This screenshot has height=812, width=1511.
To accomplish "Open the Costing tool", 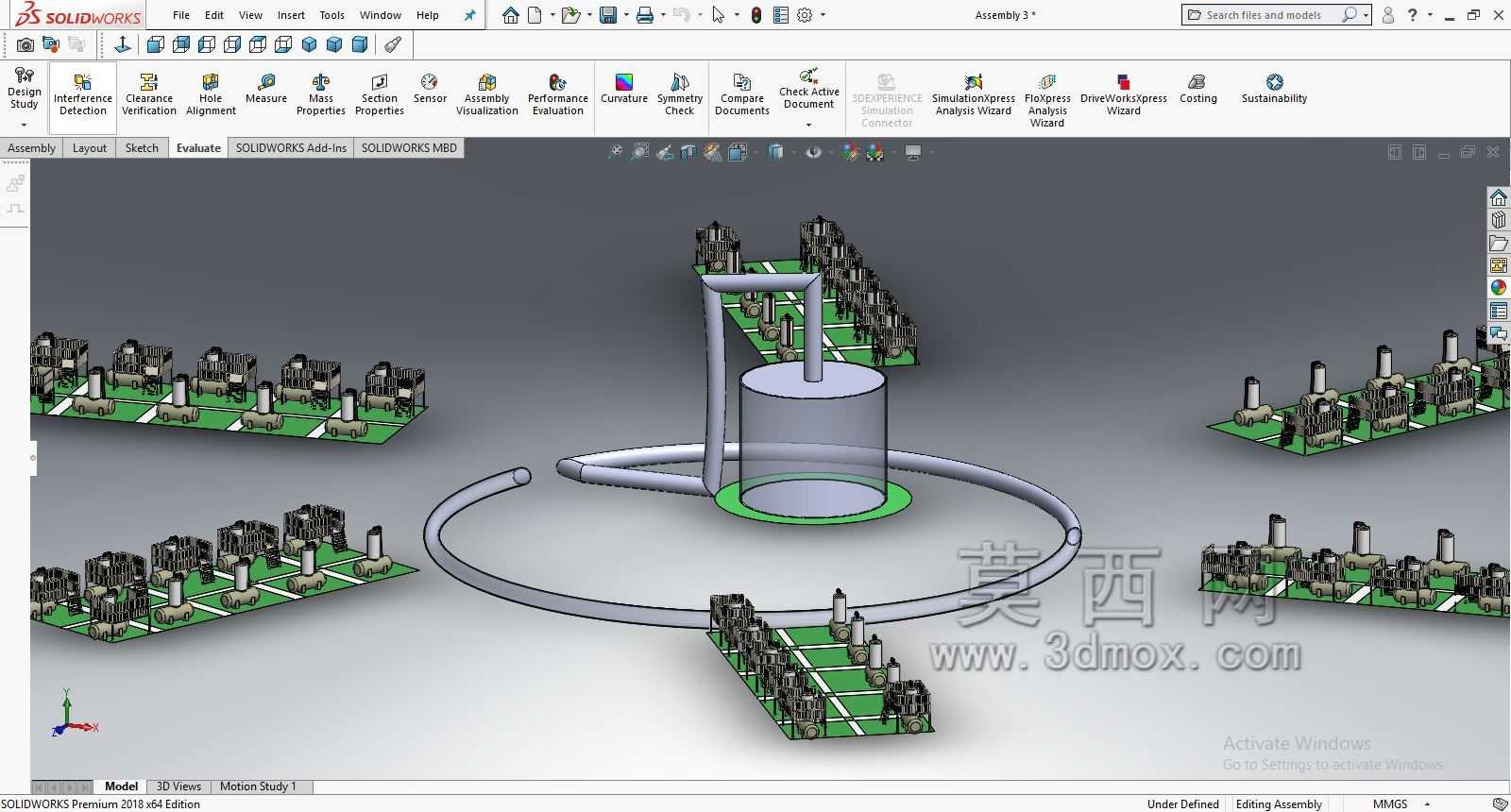I will click(x=1198, y=89).
